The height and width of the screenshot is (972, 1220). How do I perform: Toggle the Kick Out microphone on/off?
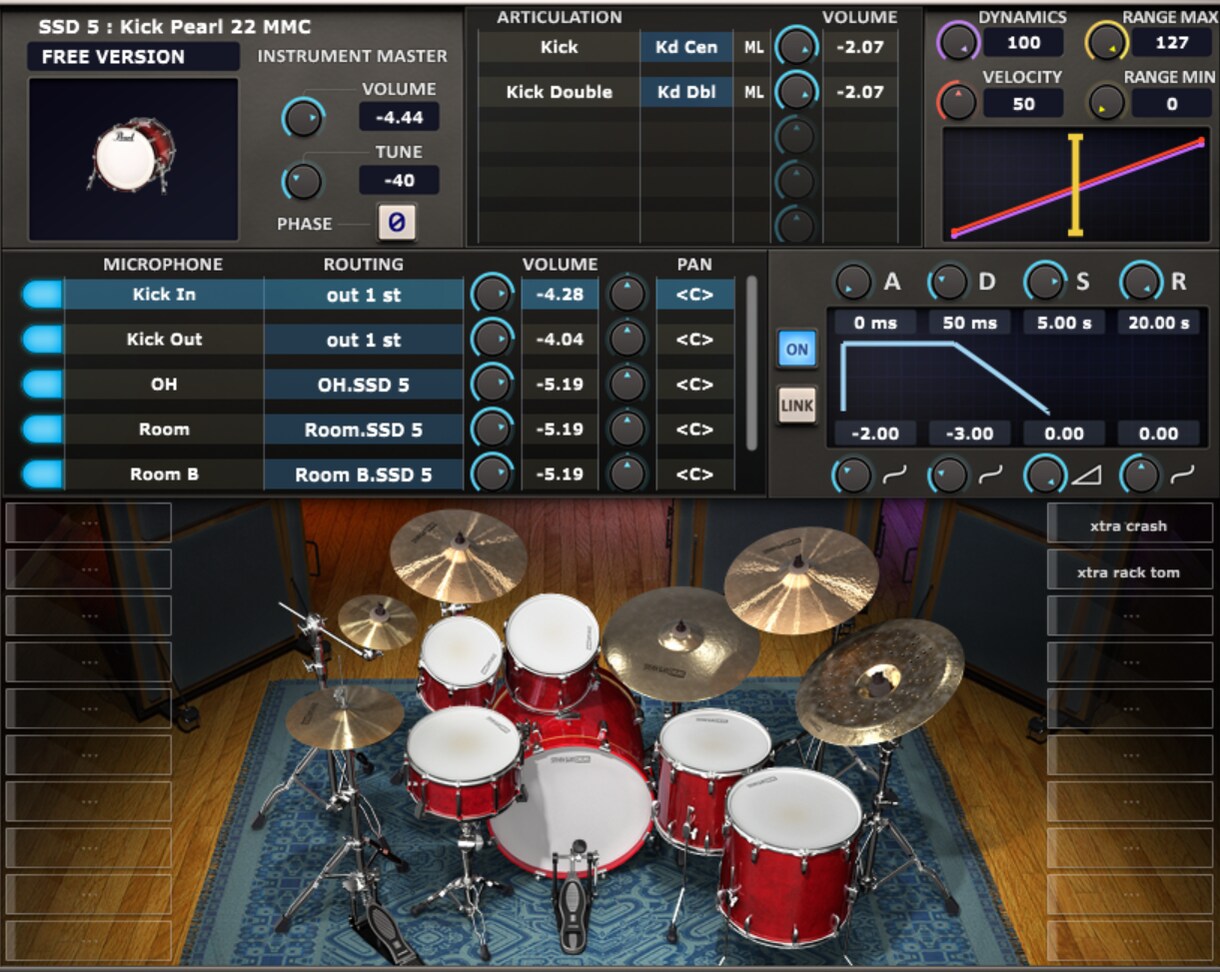pos(42,339)
